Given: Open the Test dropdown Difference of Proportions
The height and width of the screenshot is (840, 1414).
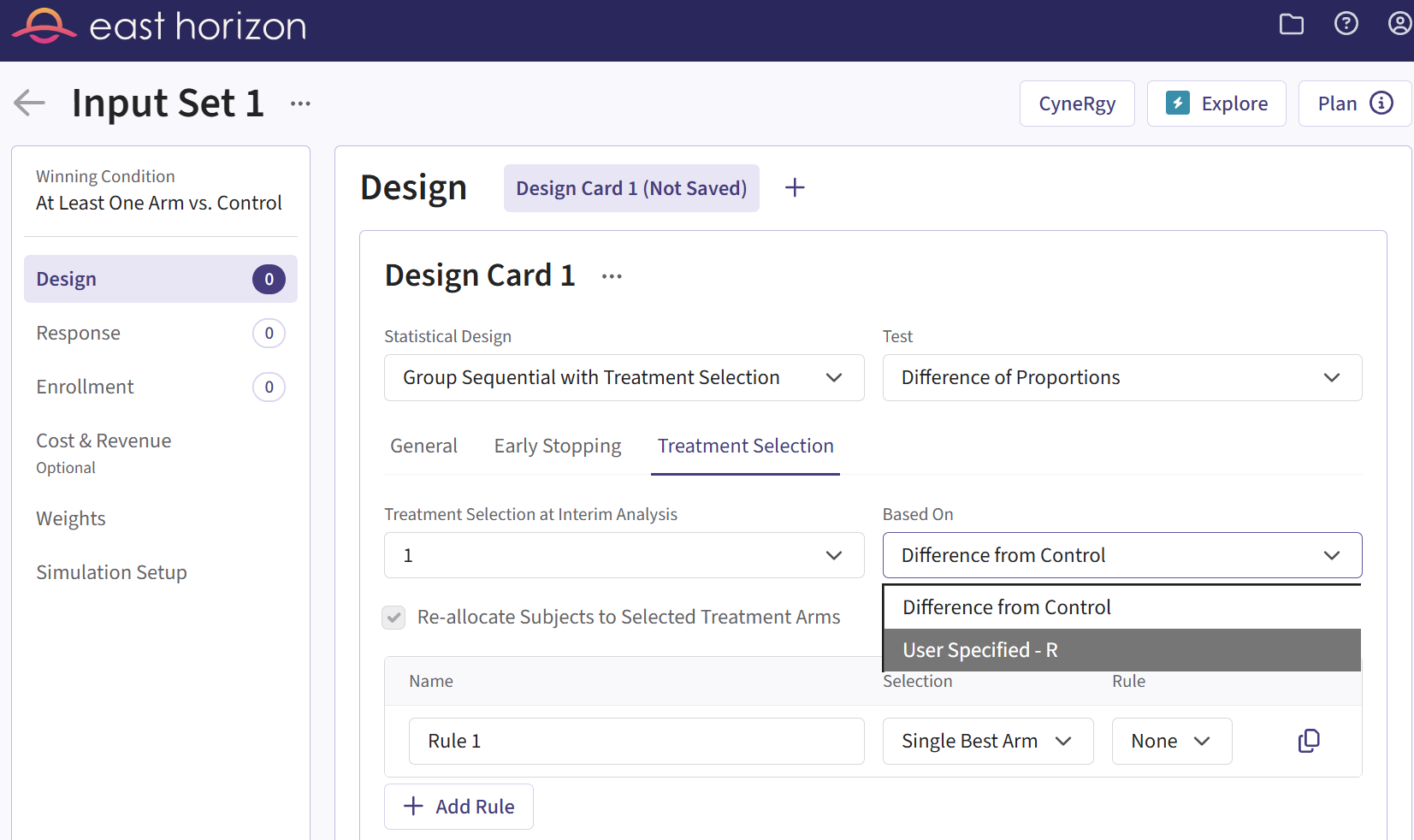Looking at the screenshot, I should (1121, 378).
